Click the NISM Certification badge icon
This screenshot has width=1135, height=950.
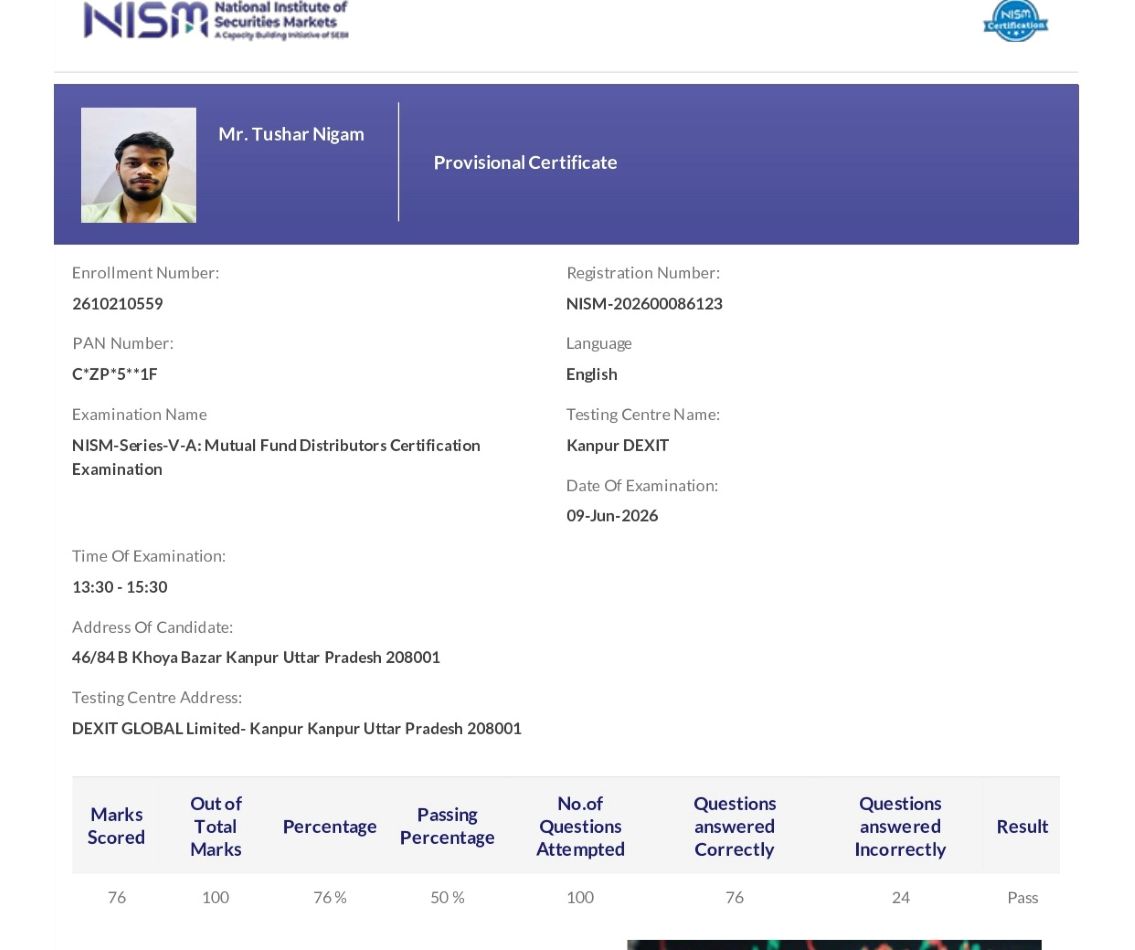click(1016, 20)
